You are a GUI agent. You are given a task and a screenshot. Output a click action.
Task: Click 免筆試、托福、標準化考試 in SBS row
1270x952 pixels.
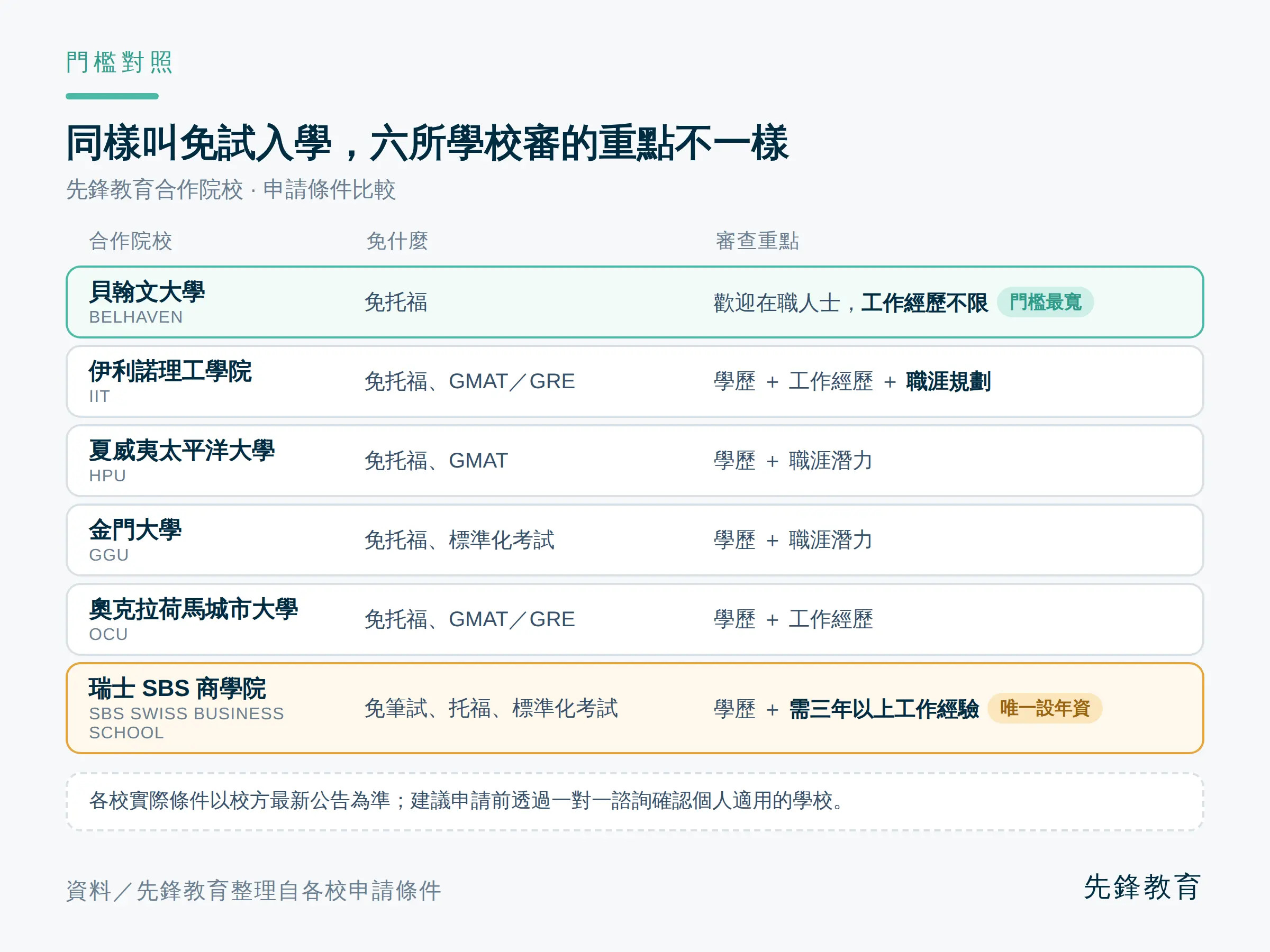click(492, 709)
